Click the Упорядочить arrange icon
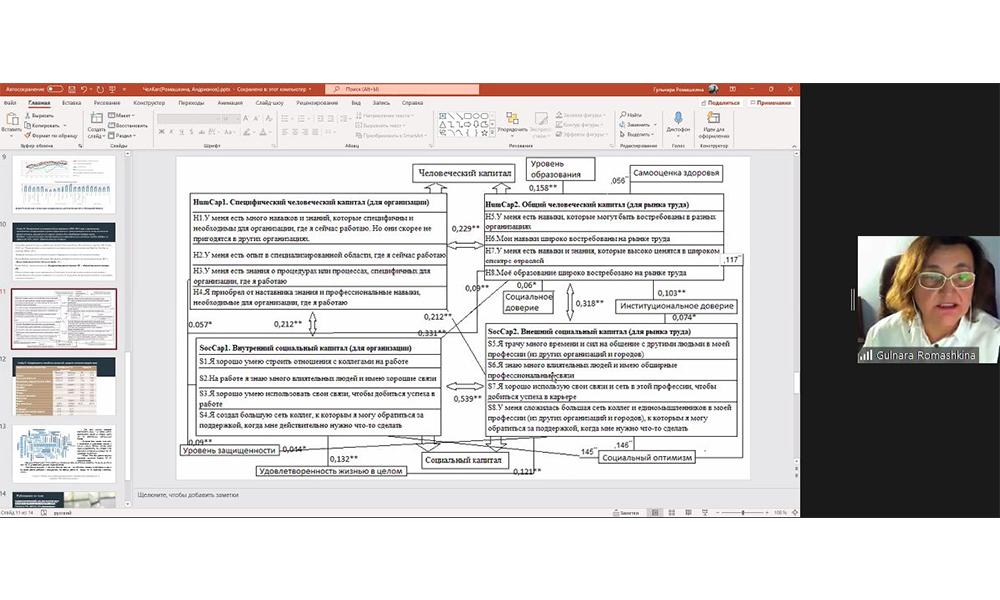This screenshot has width=1000, height=600. (x=512, y=119)
